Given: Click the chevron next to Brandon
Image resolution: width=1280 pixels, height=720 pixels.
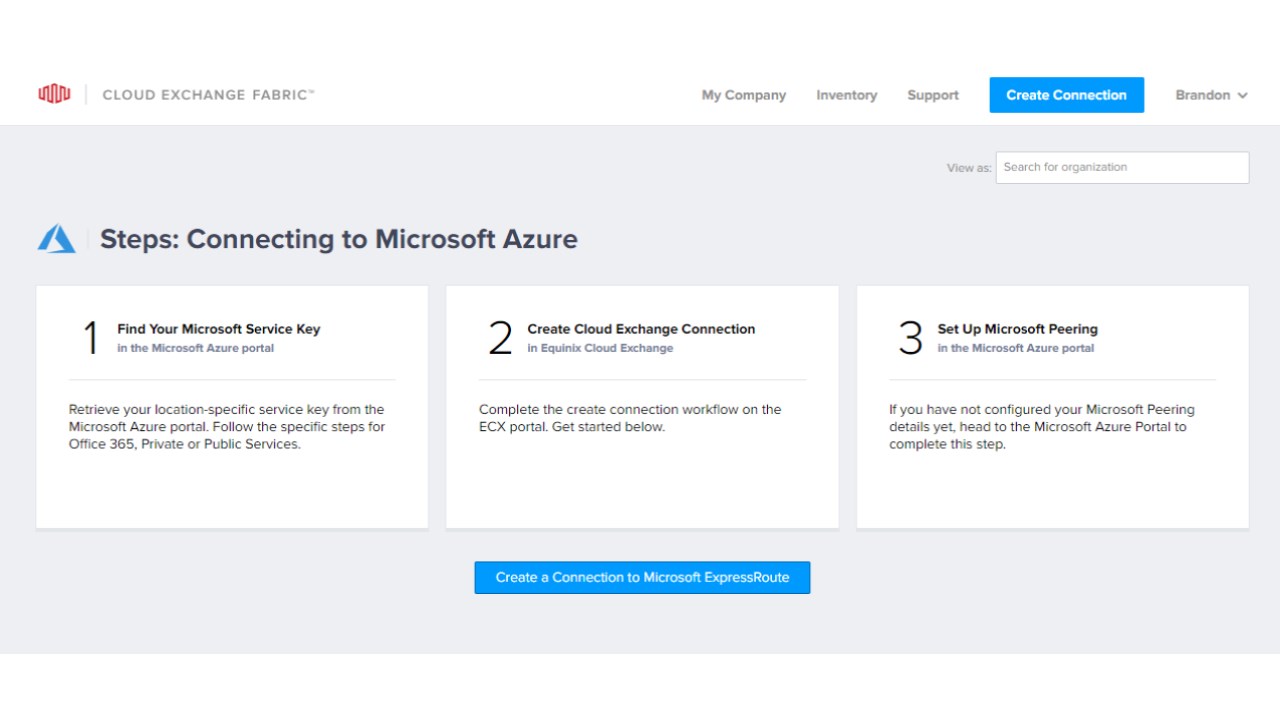Looking at the screenshot, I should 1243,96.
